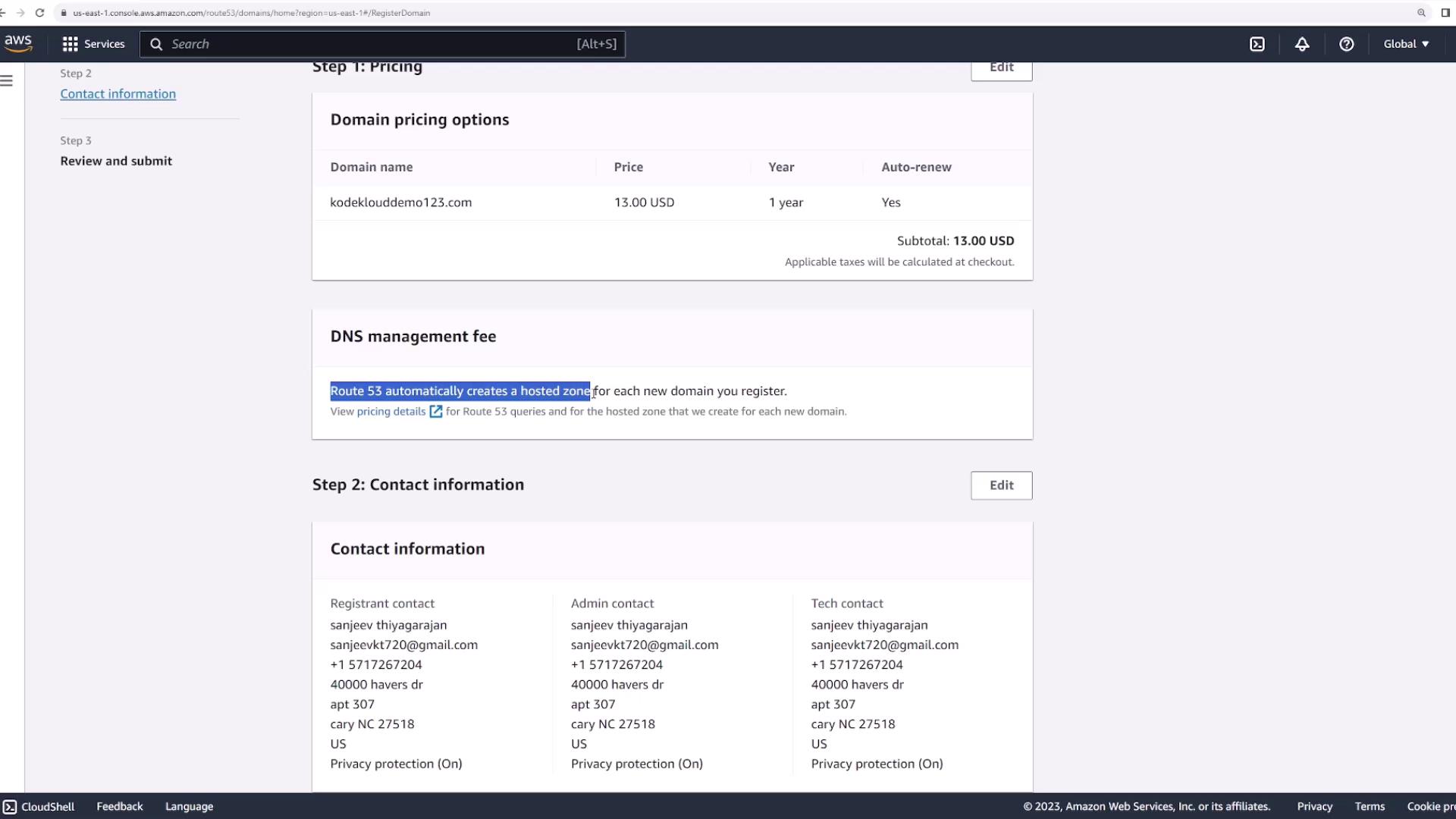
Task: Click the browser reload icon
Action: click(39, 13)
